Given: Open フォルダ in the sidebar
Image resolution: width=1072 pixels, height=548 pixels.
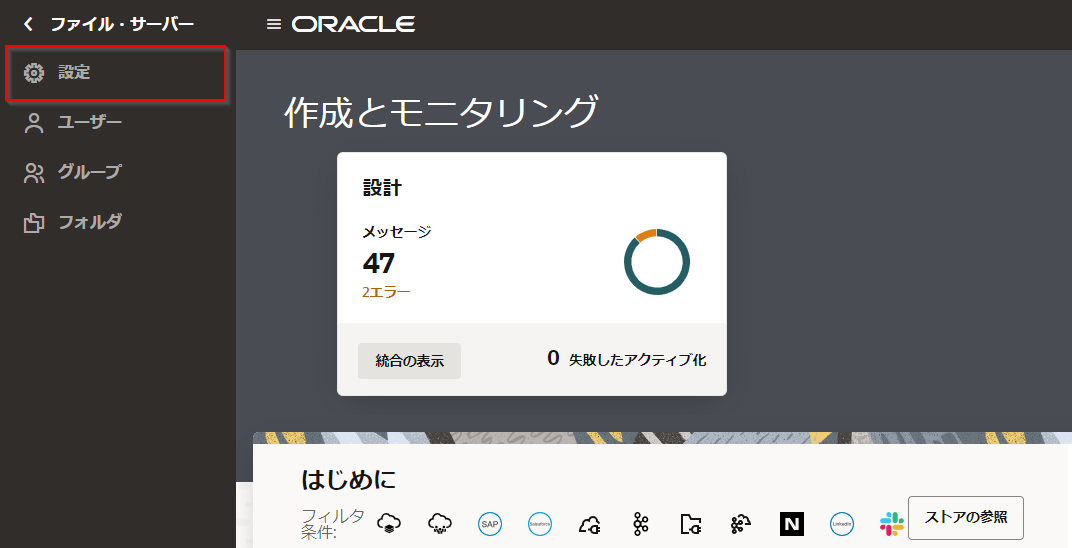Looking at the screenshot, I should (89, 222).
